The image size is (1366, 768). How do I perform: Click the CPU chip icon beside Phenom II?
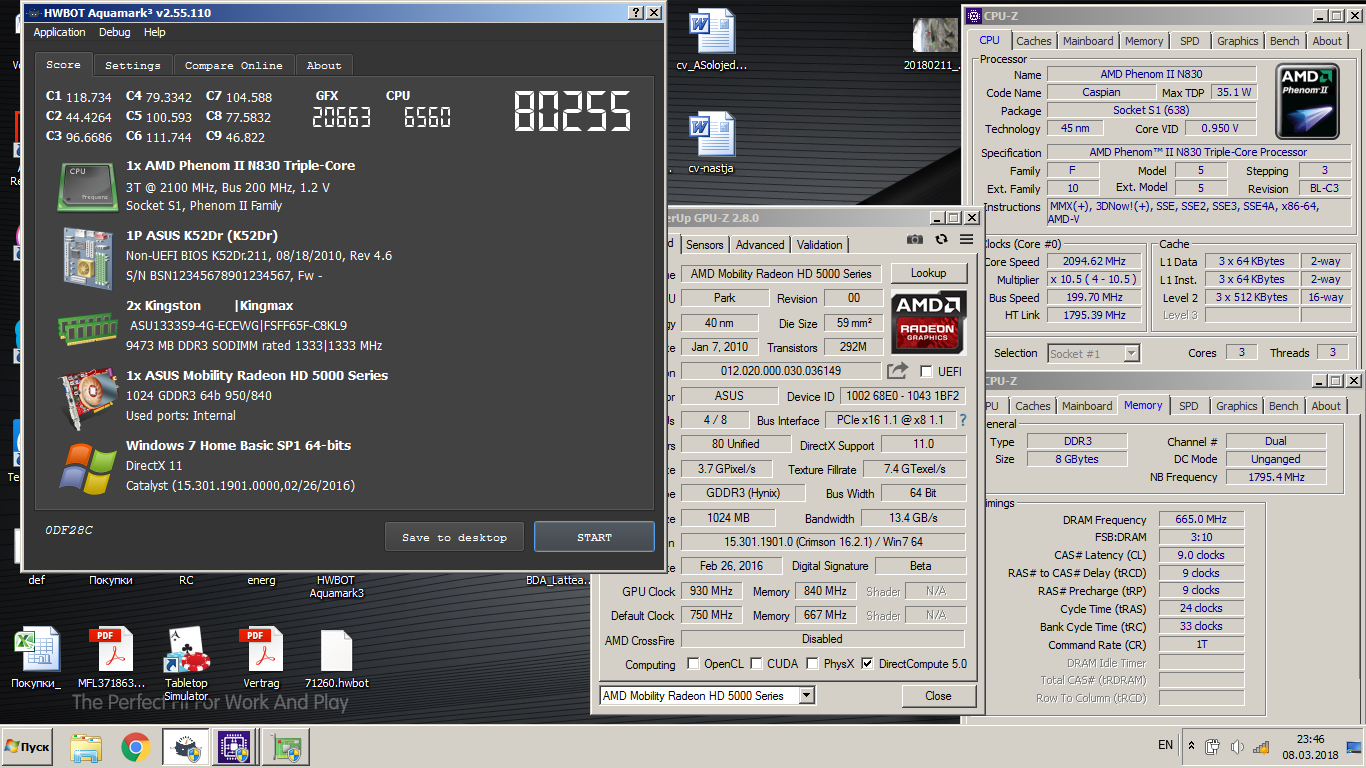(89, 186)
